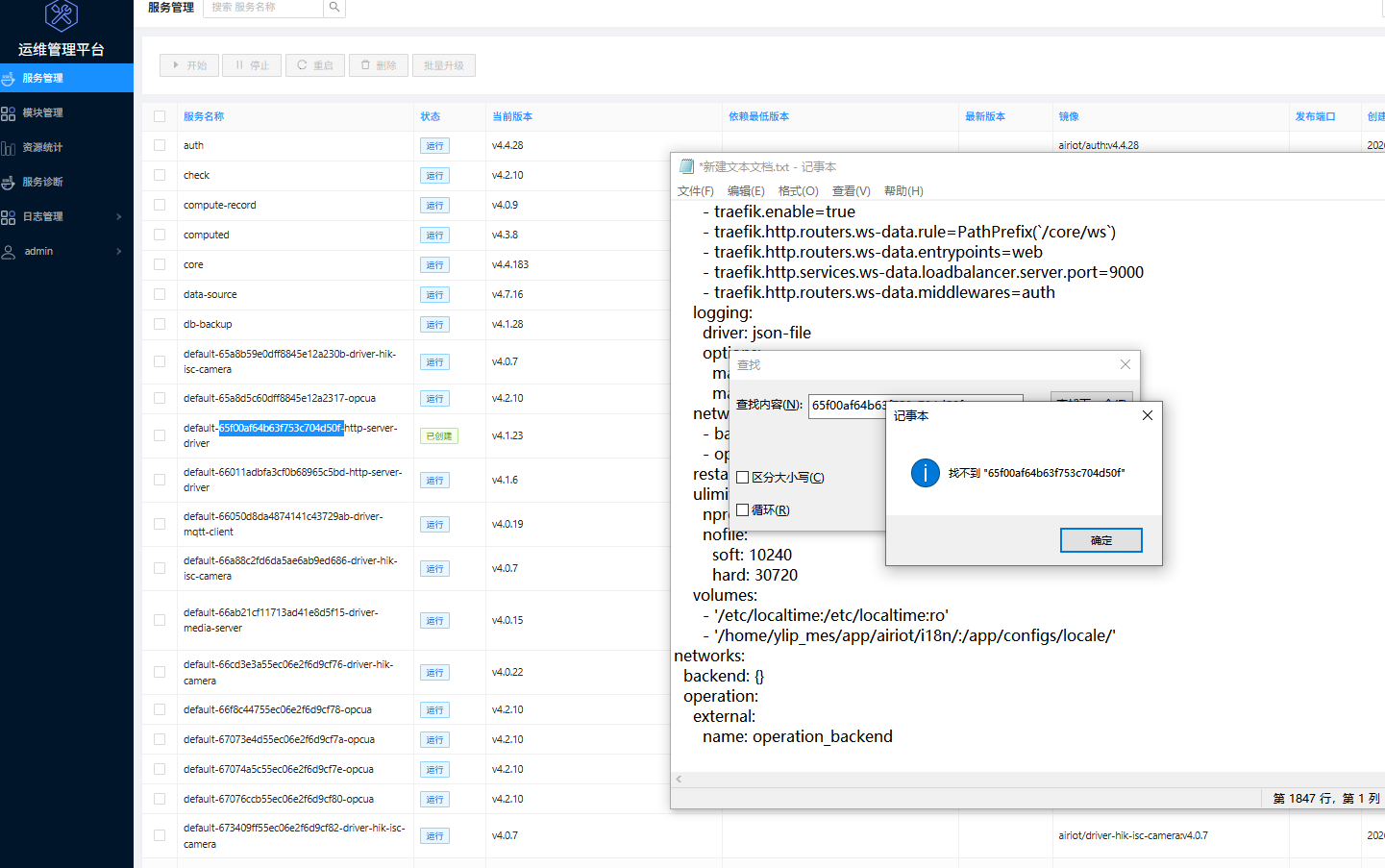Image resolution: width=1385 pixels, height=868 pixels.
Task: Open Notepad 编辑(E) menu
Action: (x=746, y=191)
